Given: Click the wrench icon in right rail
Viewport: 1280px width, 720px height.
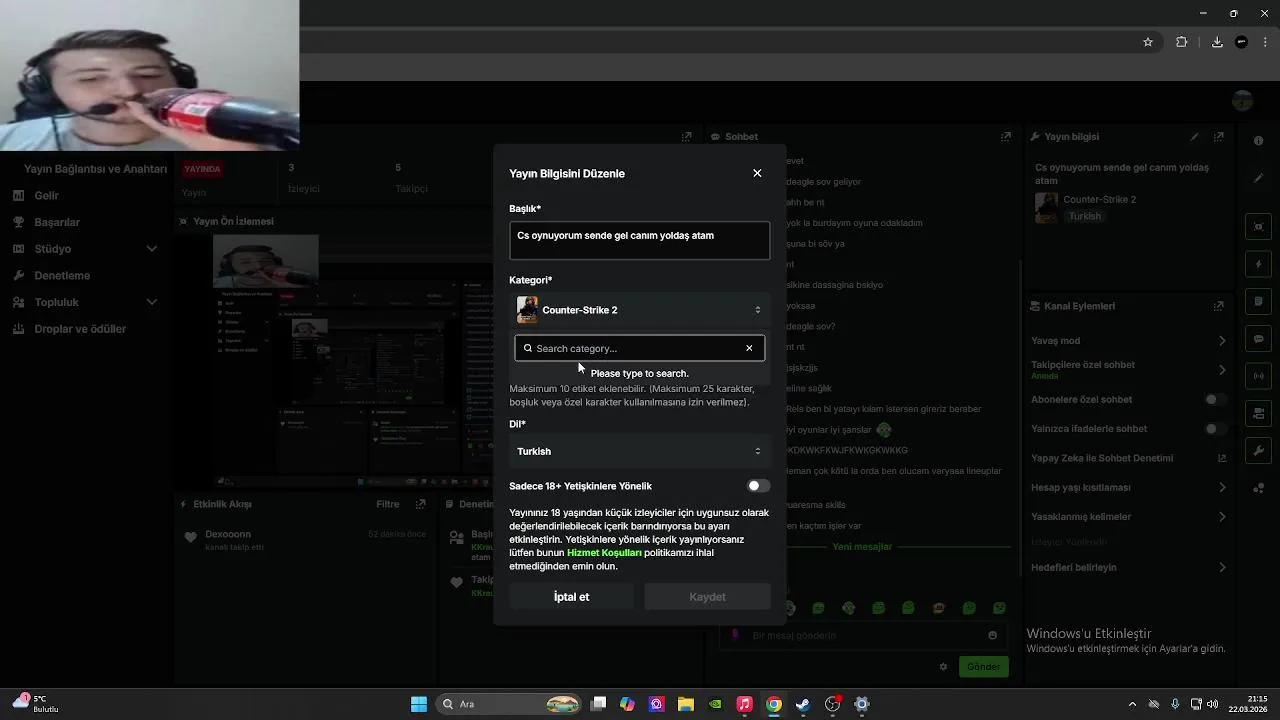Looking at the screenshot, I should [x=1259, y=451].
